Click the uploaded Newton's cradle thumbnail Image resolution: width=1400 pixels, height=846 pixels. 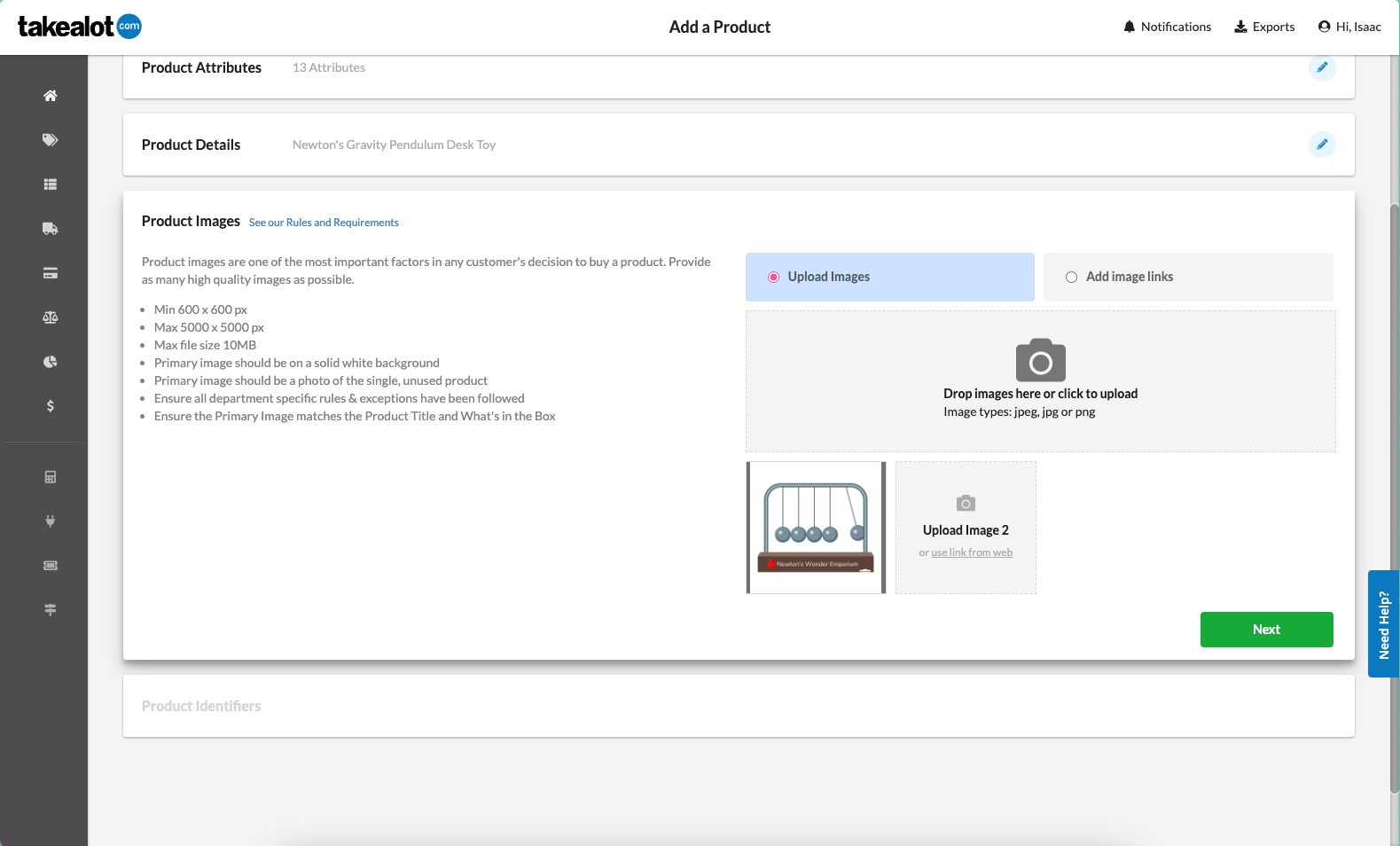(x=816, y=528)
